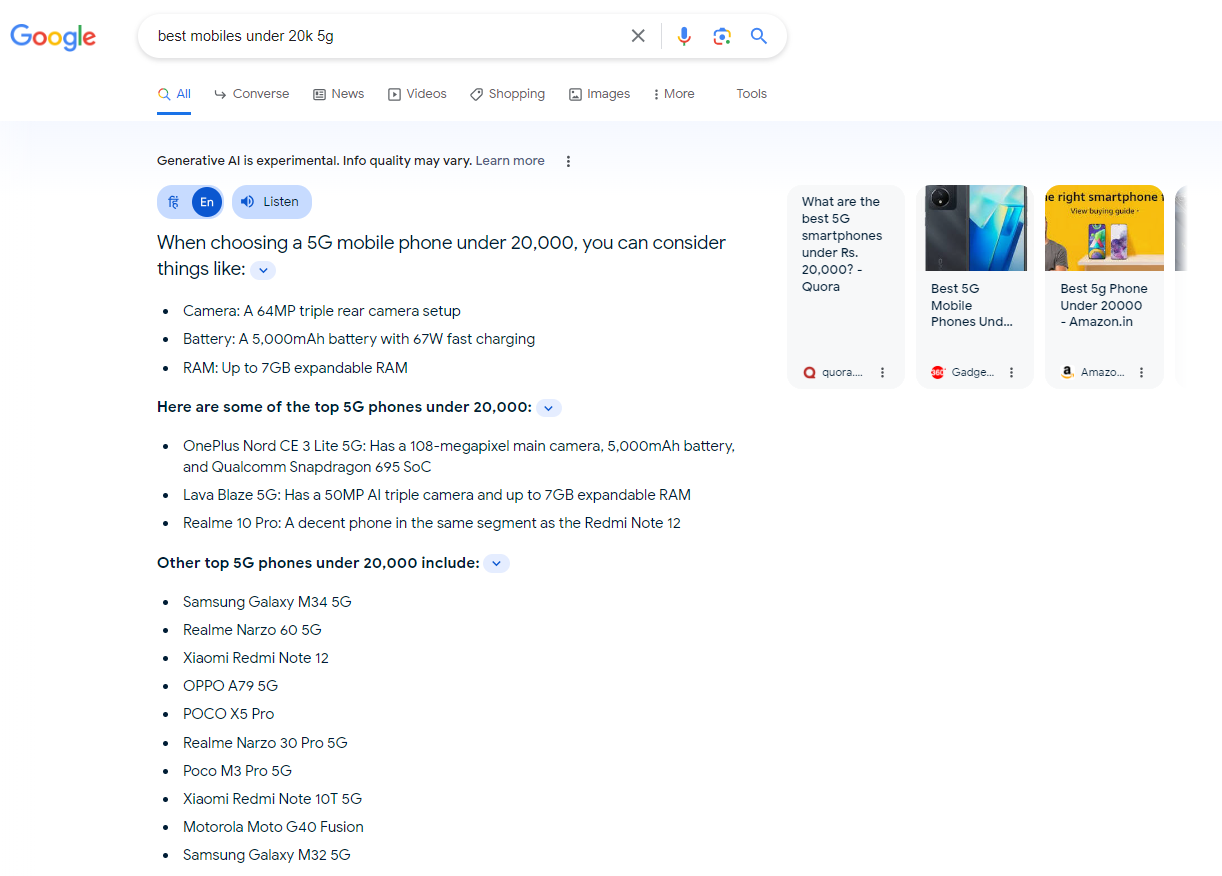Click the Quora favicon icon
Screen dimensions: 1222x876
[x=809, y=372]
